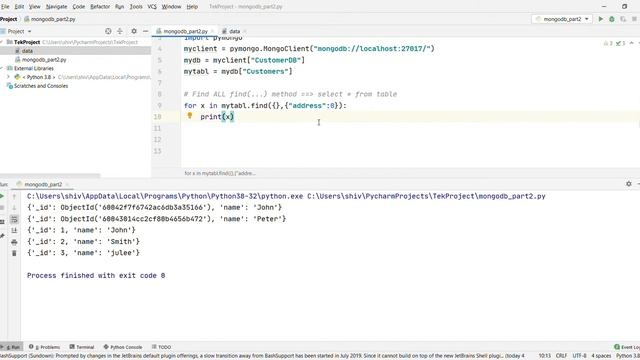The image size is (640, 360).
Task: Open the Run tool window button
Action: click(11, 347)
